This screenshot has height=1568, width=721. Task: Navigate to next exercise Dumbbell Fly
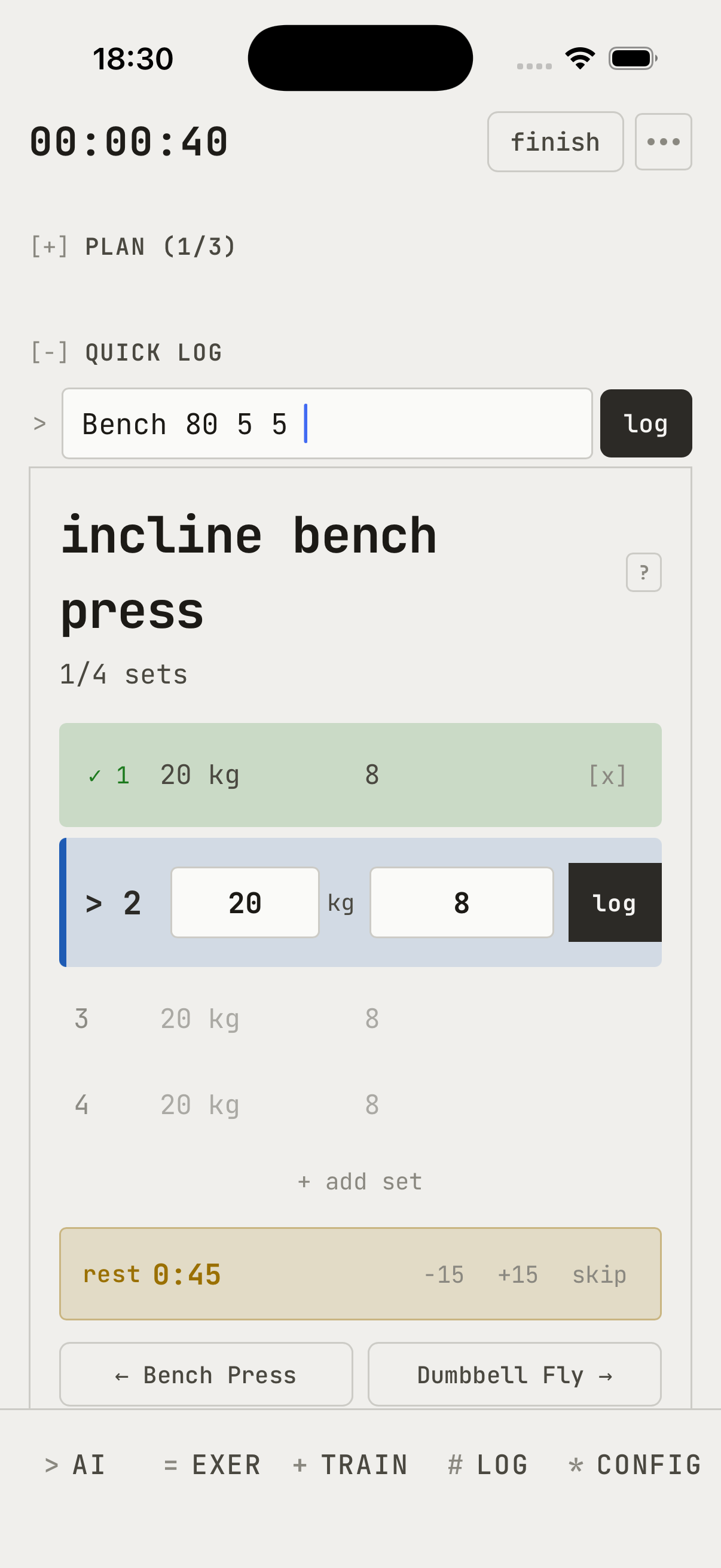tap(514, 1375)
